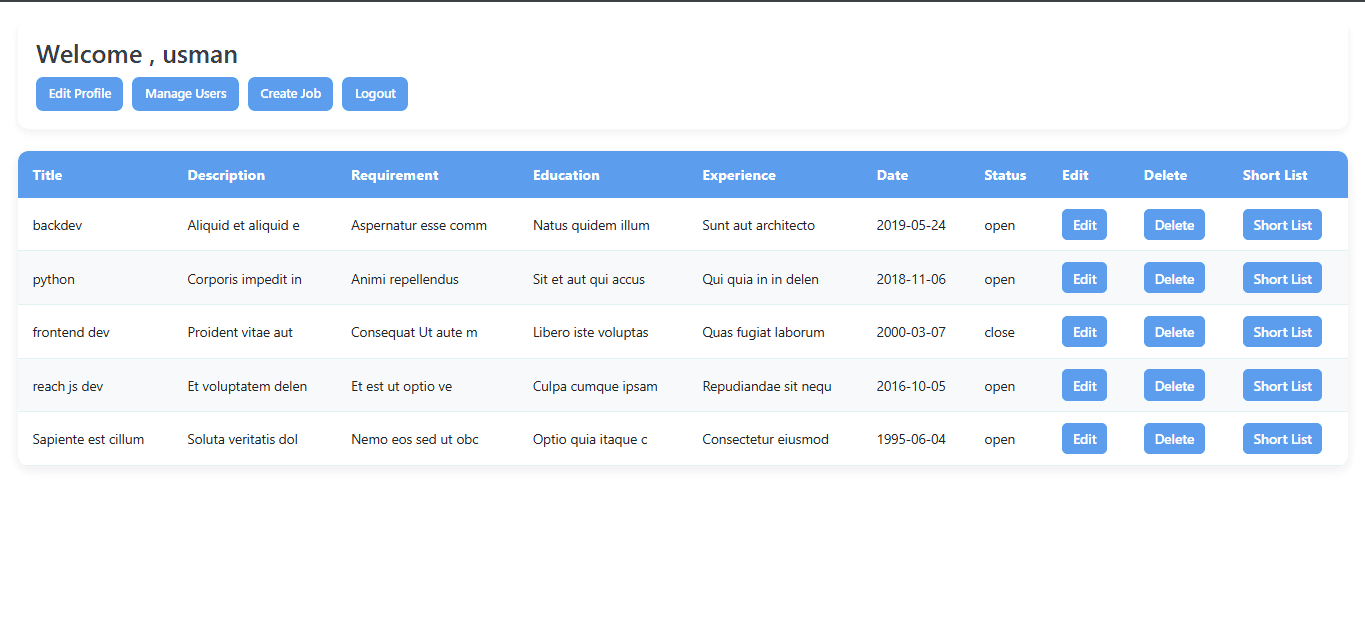
Task: View Short List for python job
Action: pyautogui.click(x=1282, y=279)
